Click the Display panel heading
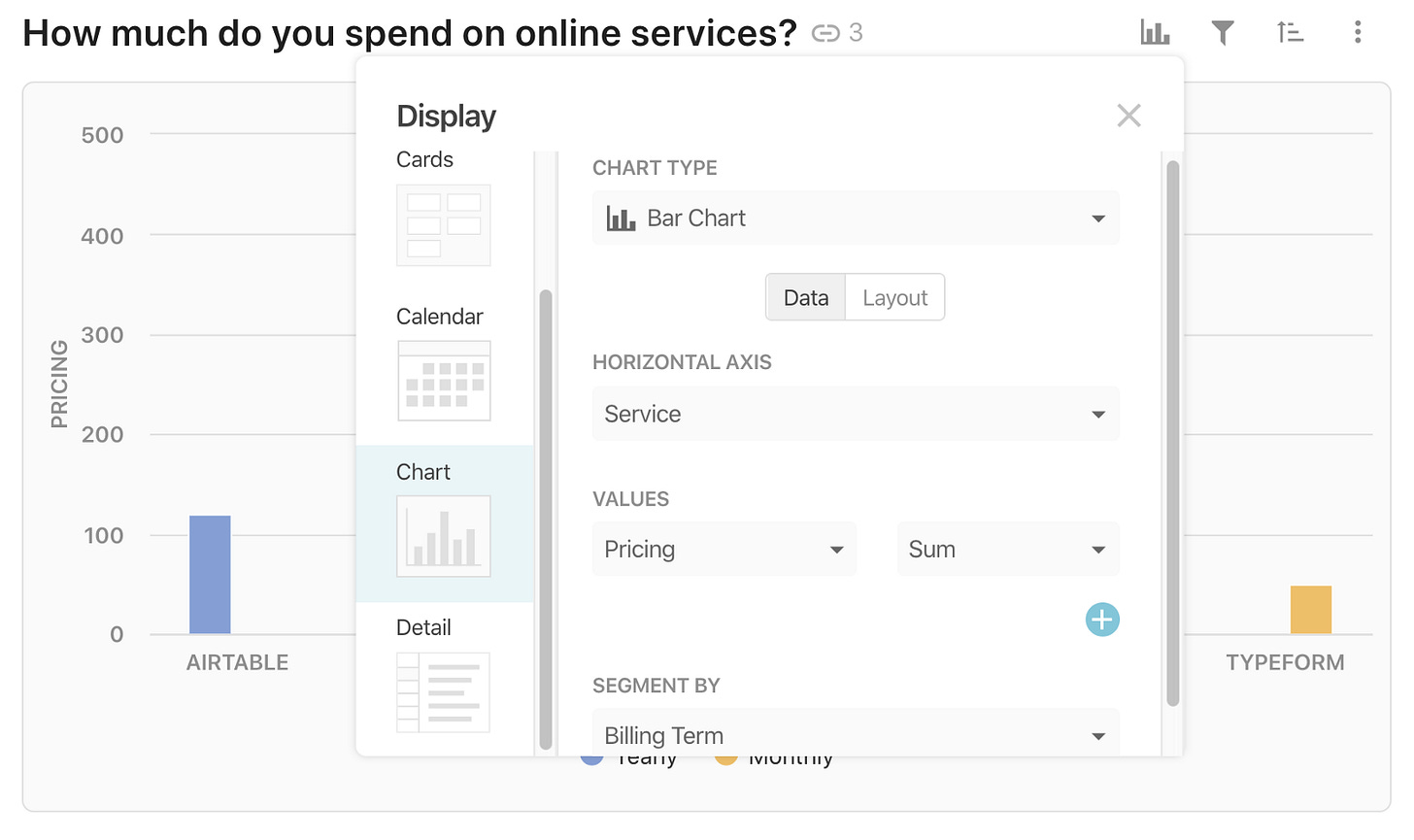The image size is (1414, 840). click(447, 116)
